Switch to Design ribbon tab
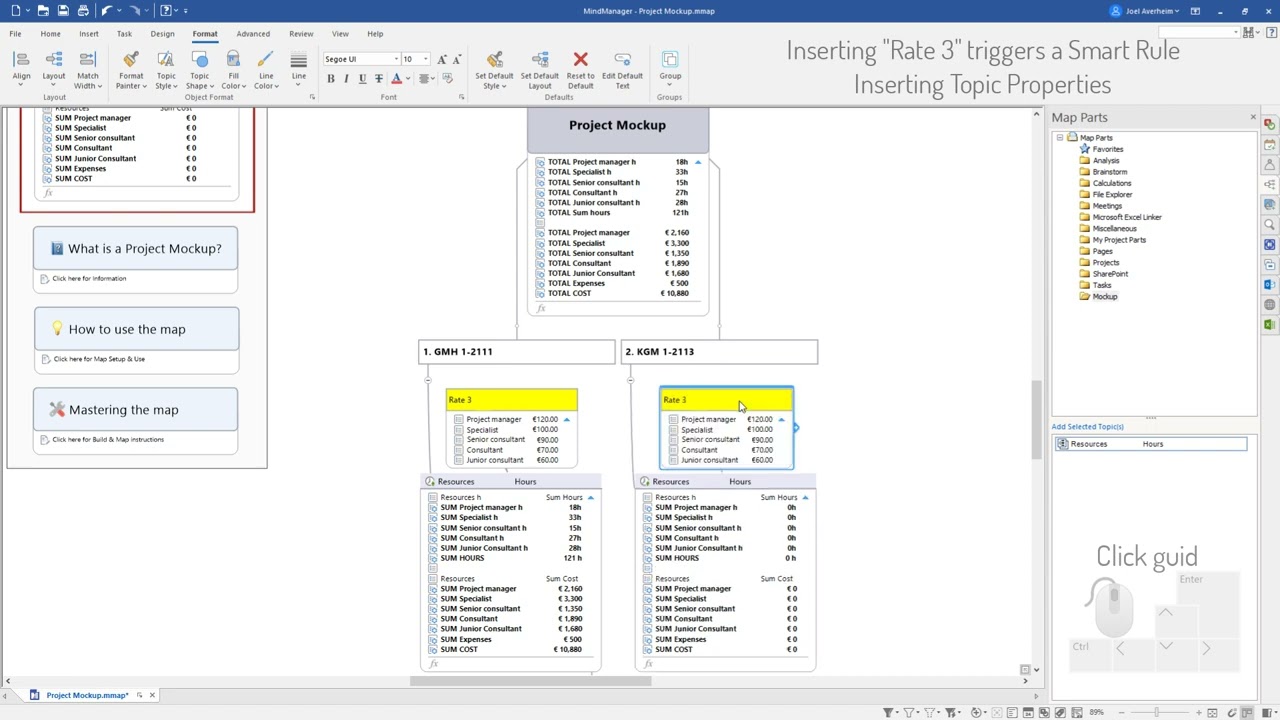This screenshot has height=720, width=1280. 162,34
